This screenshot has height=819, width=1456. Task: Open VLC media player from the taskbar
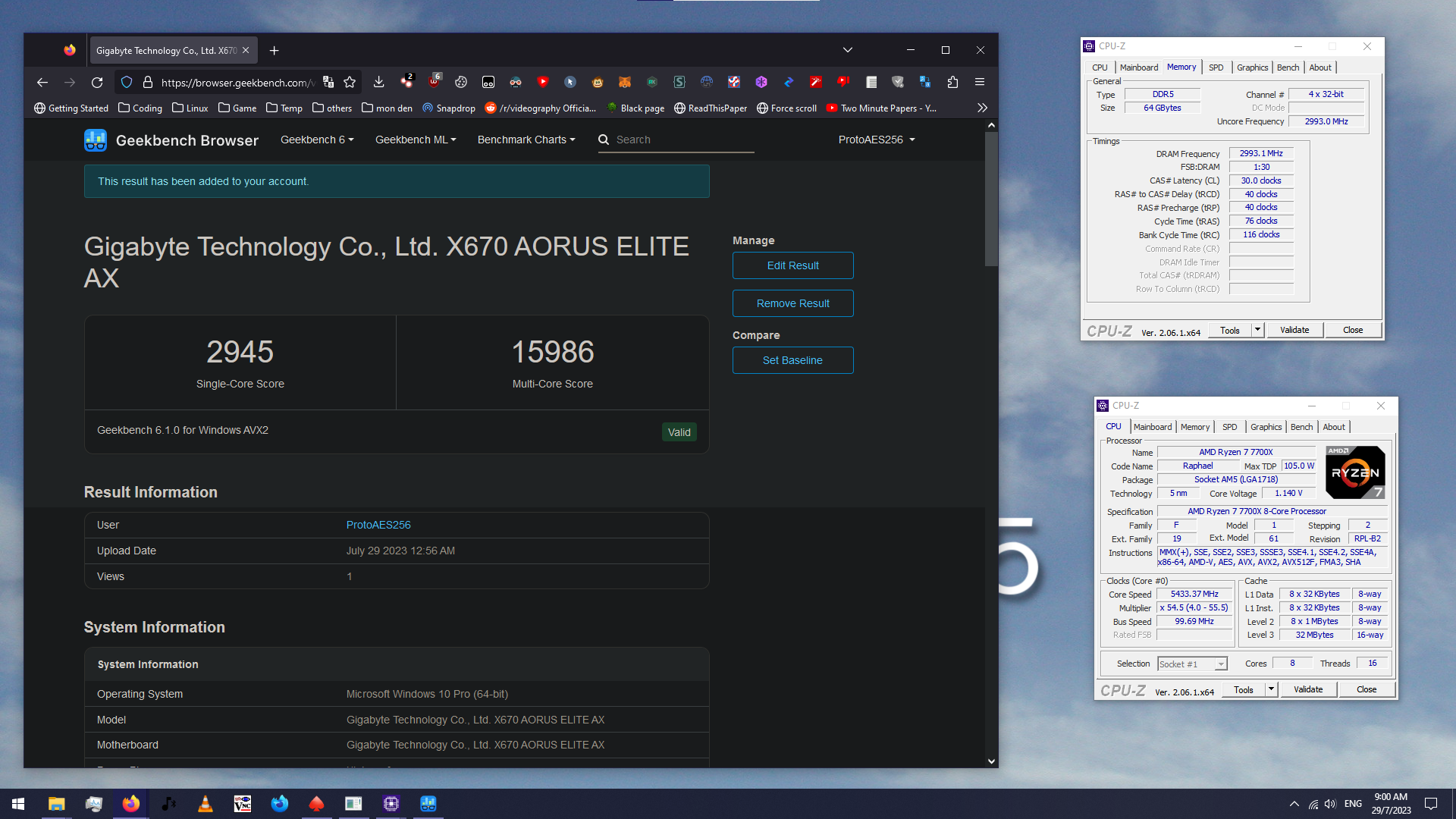[206, 804]
